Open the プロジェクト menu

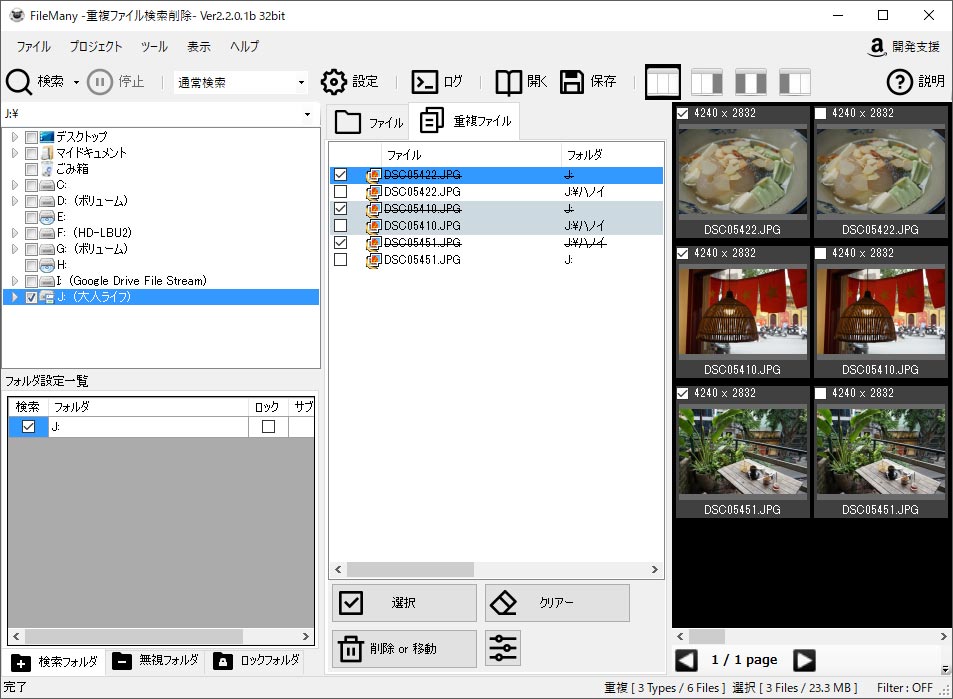(95, 47)
